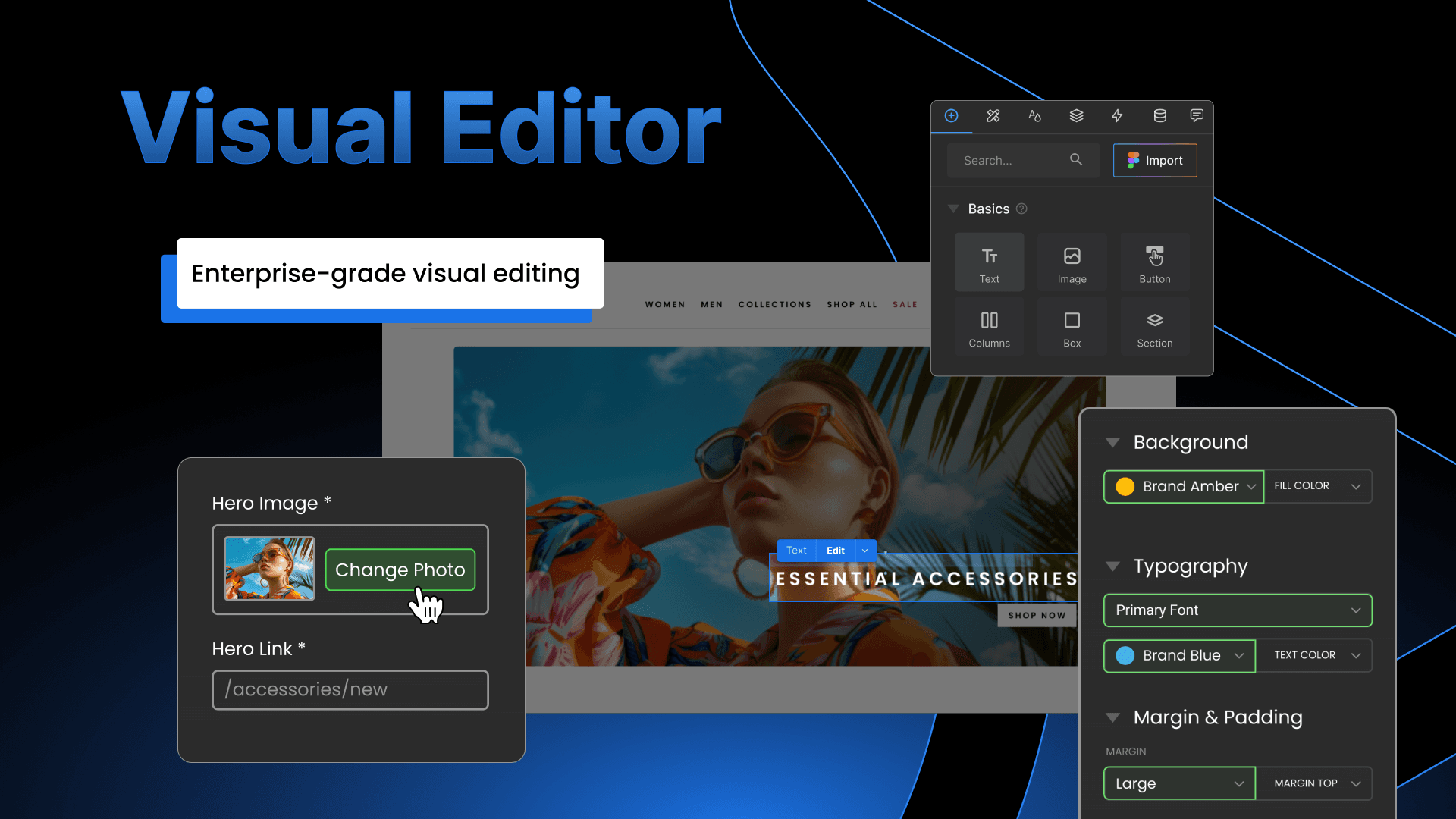Open the comments speech bubble icon
This screenshot has width=1456, height=819.
pyautogui.click(x=1197, y=115)
